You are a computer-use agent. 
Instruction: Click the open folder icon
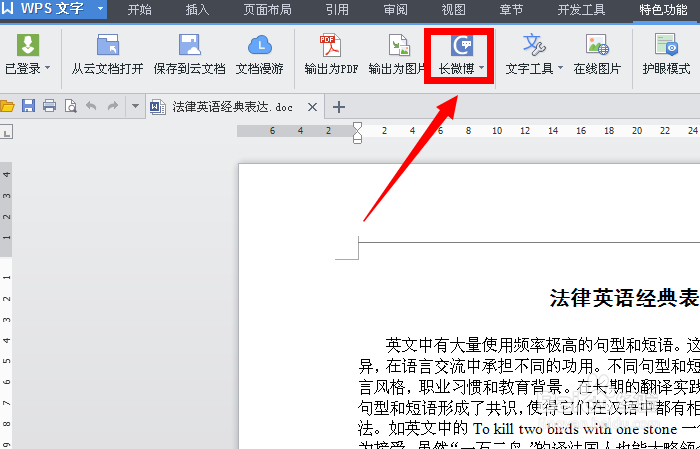(x=7, y=106)
